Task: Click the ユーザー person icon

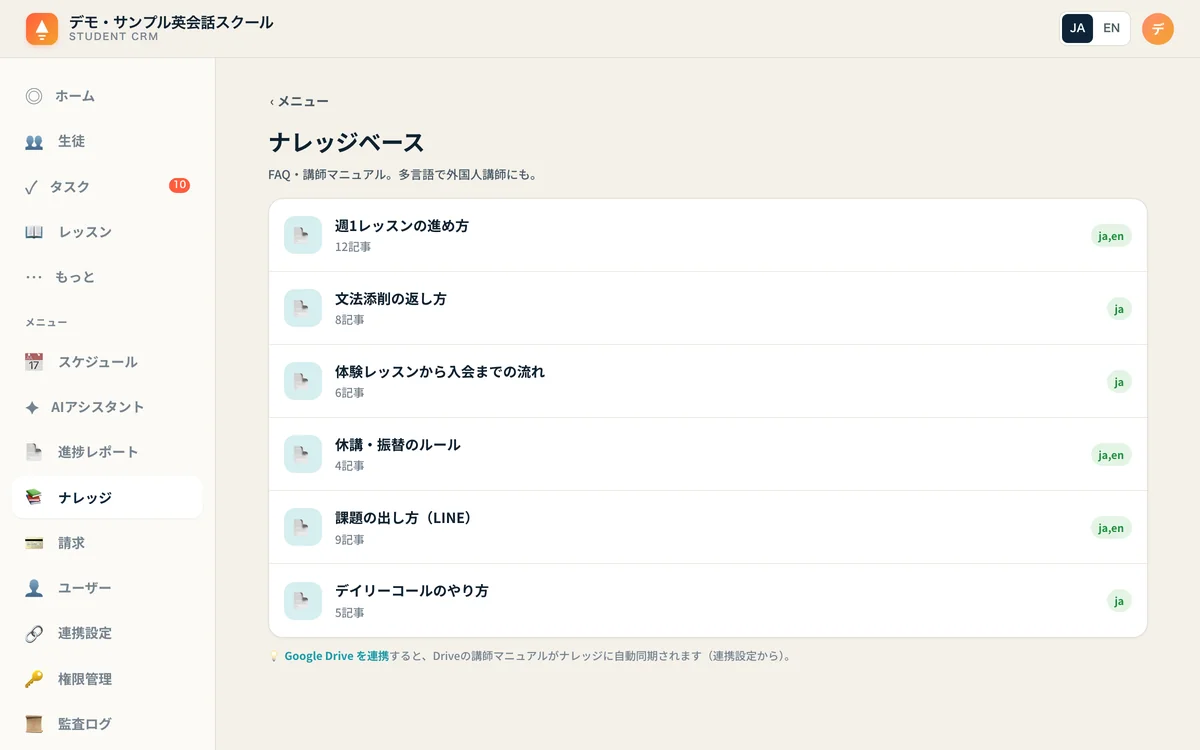Action: point(34,588)
